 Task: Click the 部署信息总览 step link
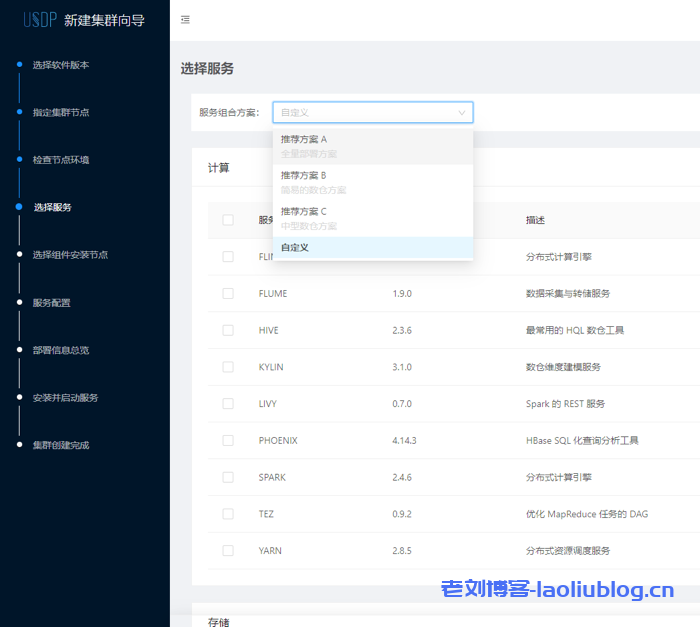click(x=61, y=350)
